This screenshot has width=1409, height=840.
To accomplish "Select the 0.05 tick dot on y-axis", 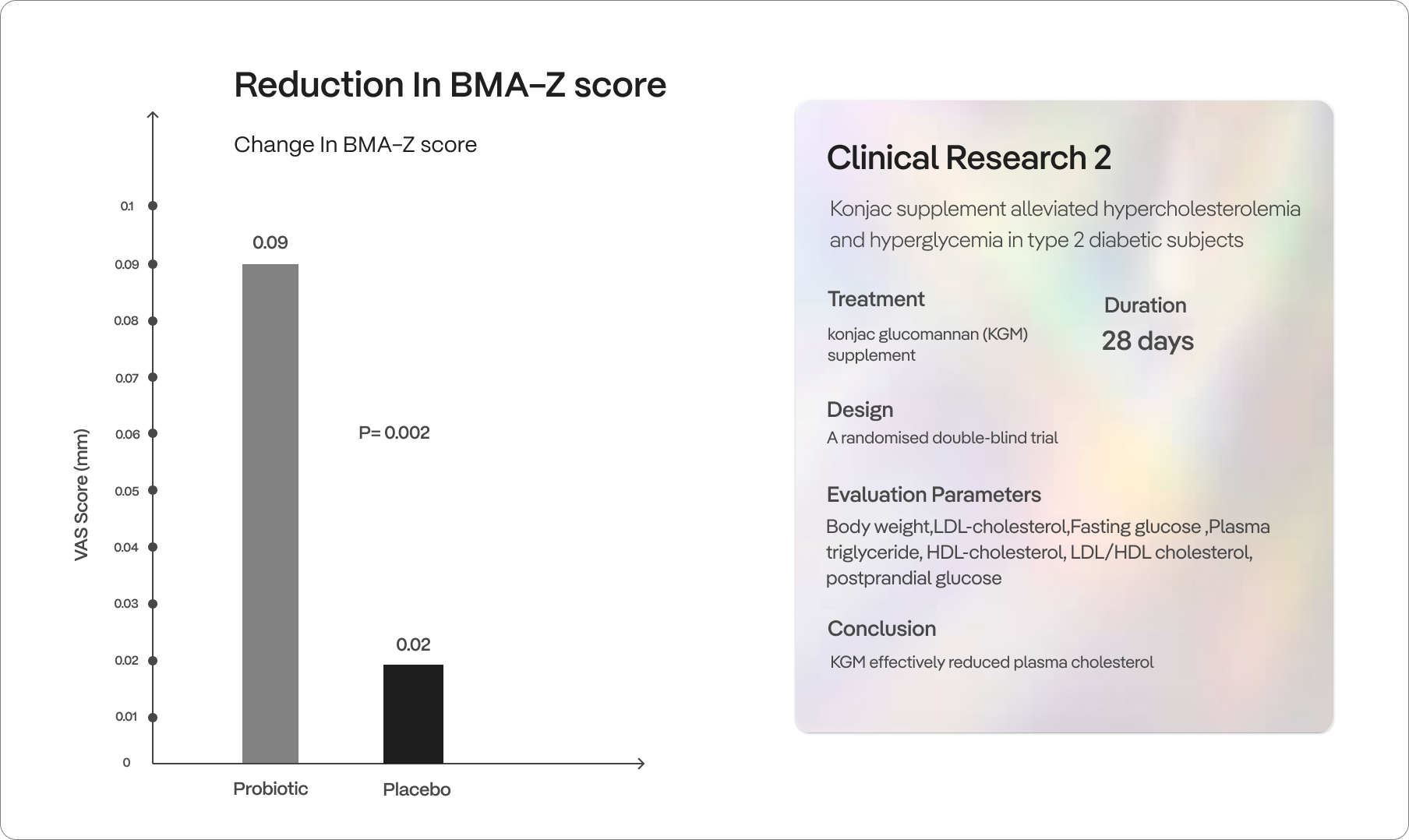I will pyautogui.click(x=153, y=491).
